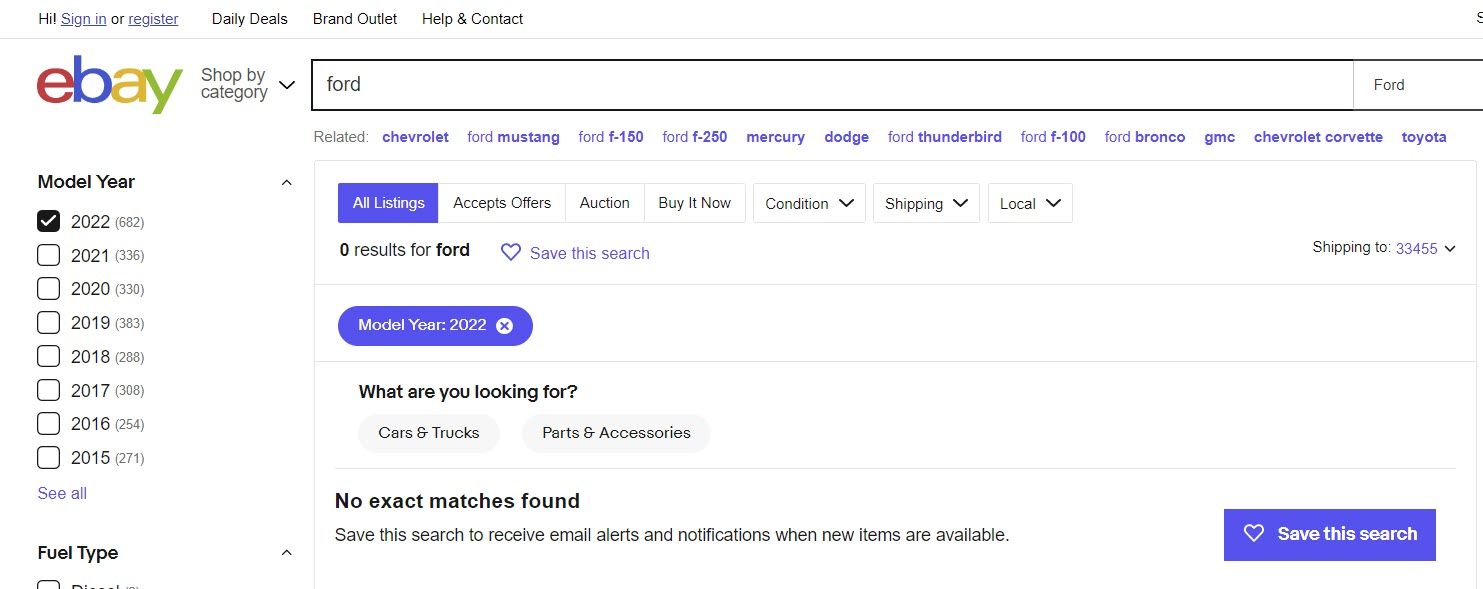Open the Local filter dropdown

(1029, 203)
